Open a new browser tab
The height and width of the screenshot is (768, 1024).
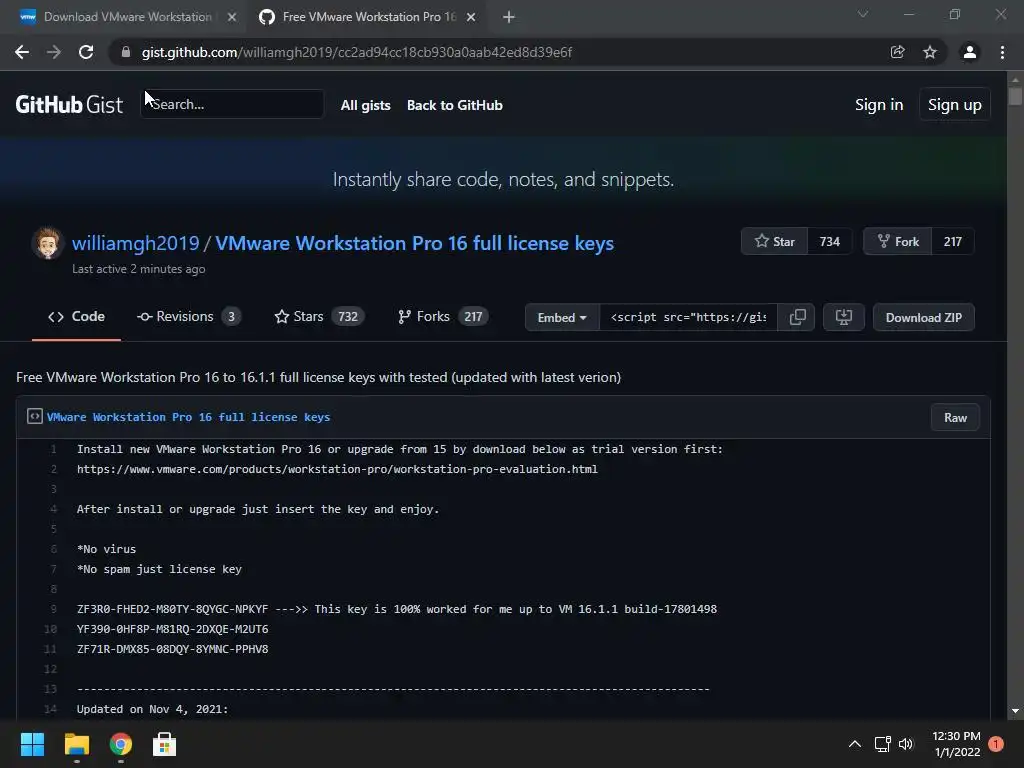tap(509, 17)
